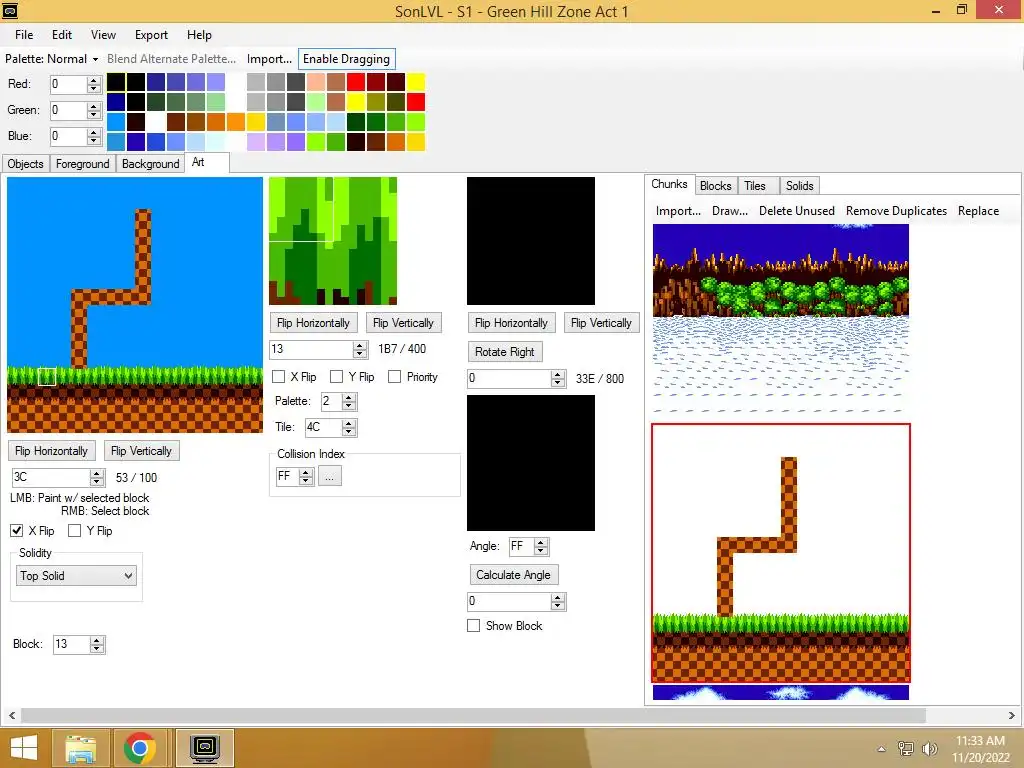Select the red-outlined grass chunk thumbnail
1024x768 pixels.
tap(780, 553)
